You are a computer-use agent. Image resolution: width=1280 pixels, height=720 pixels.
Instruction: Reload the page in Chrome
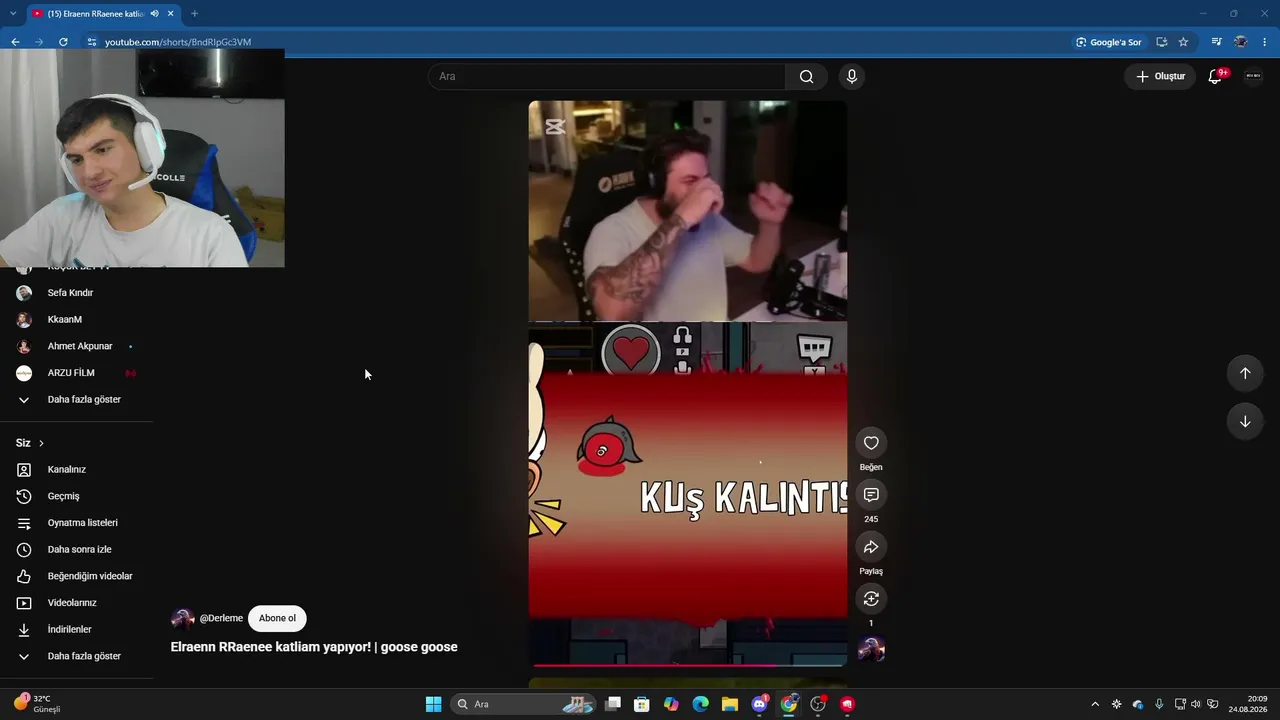(x=63, y=42)
